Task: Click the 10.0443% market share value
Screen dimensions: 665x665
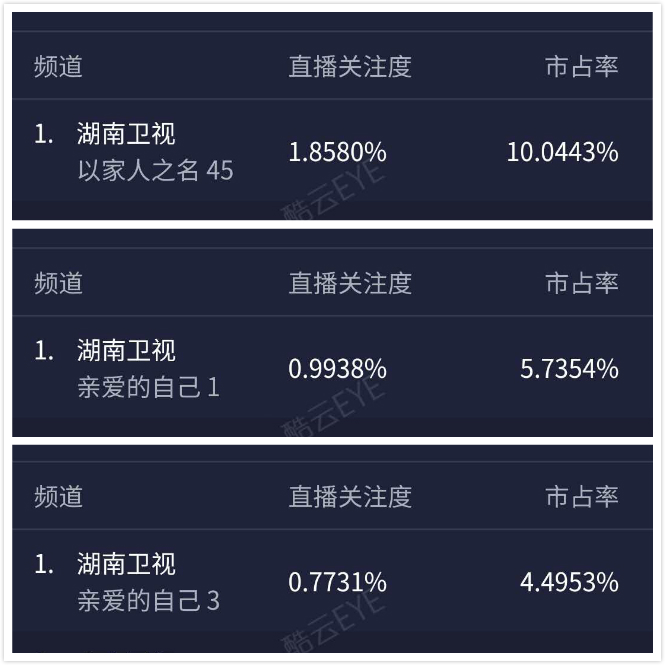Action: pyautogui.click(x=562, y=152)
